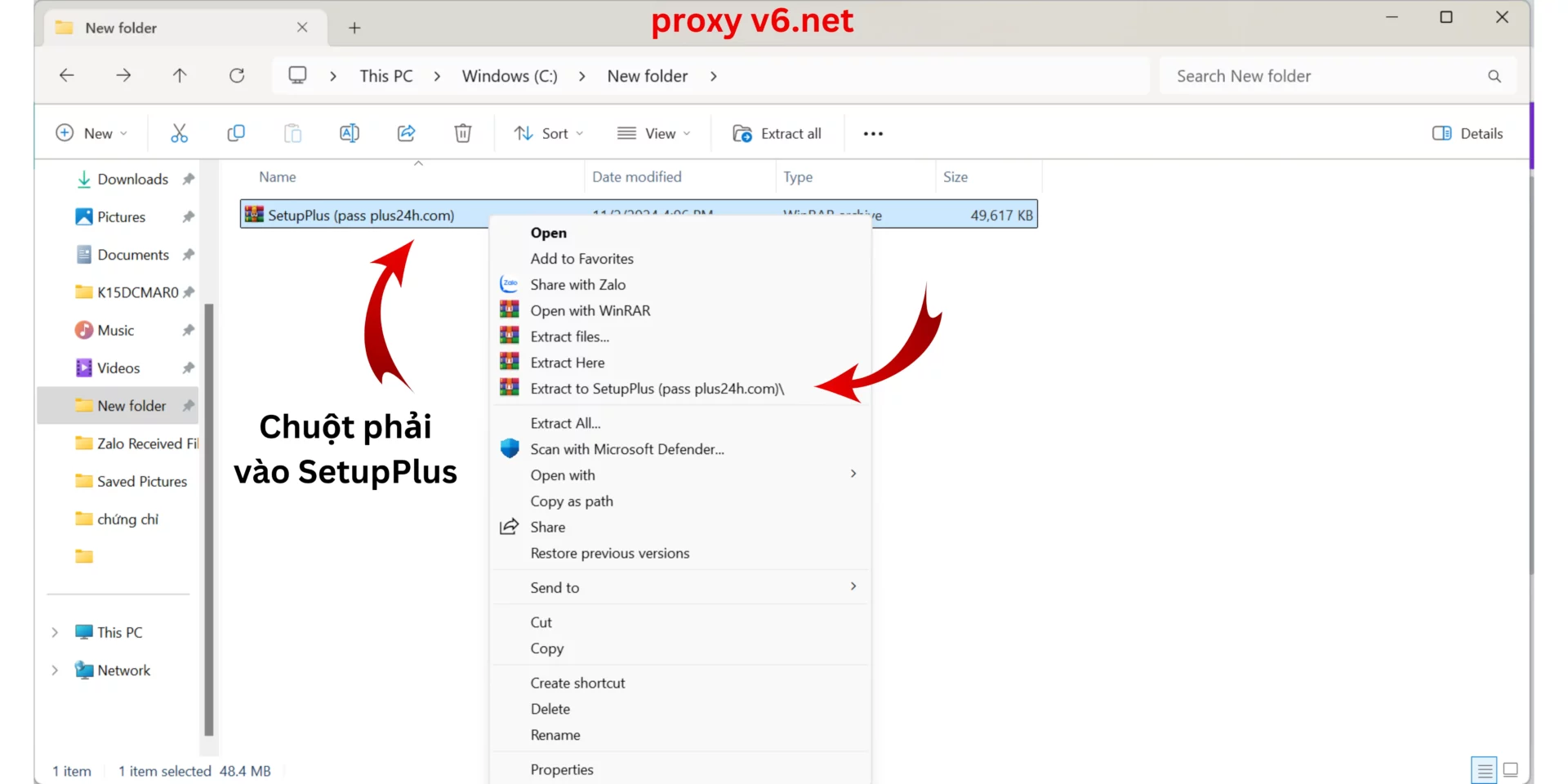Switch to details list view icon
Screen dimensions: 1568x784
pos(1485,770)
